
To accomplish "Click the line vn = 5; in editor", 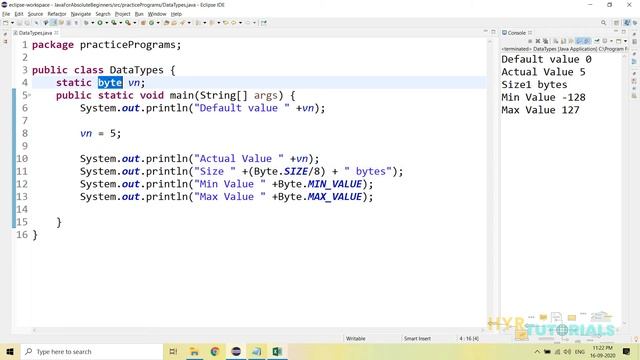I will (x=100, y=133).
